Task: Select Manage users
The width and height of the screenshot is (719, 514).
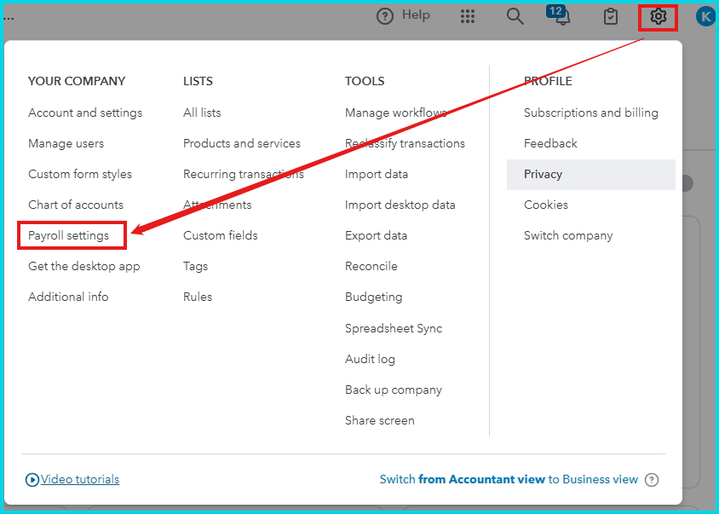Action: pos(66,144)
